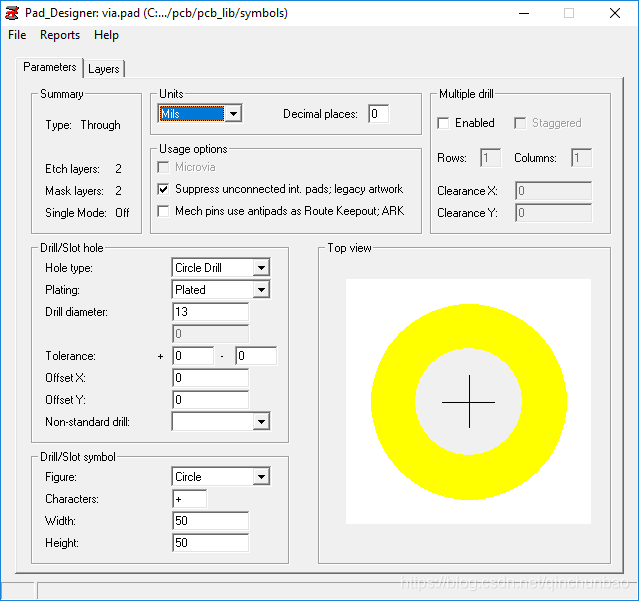639x601 pixels.
Task: Open the Non-standard drill dropdown
Action: 260,422
